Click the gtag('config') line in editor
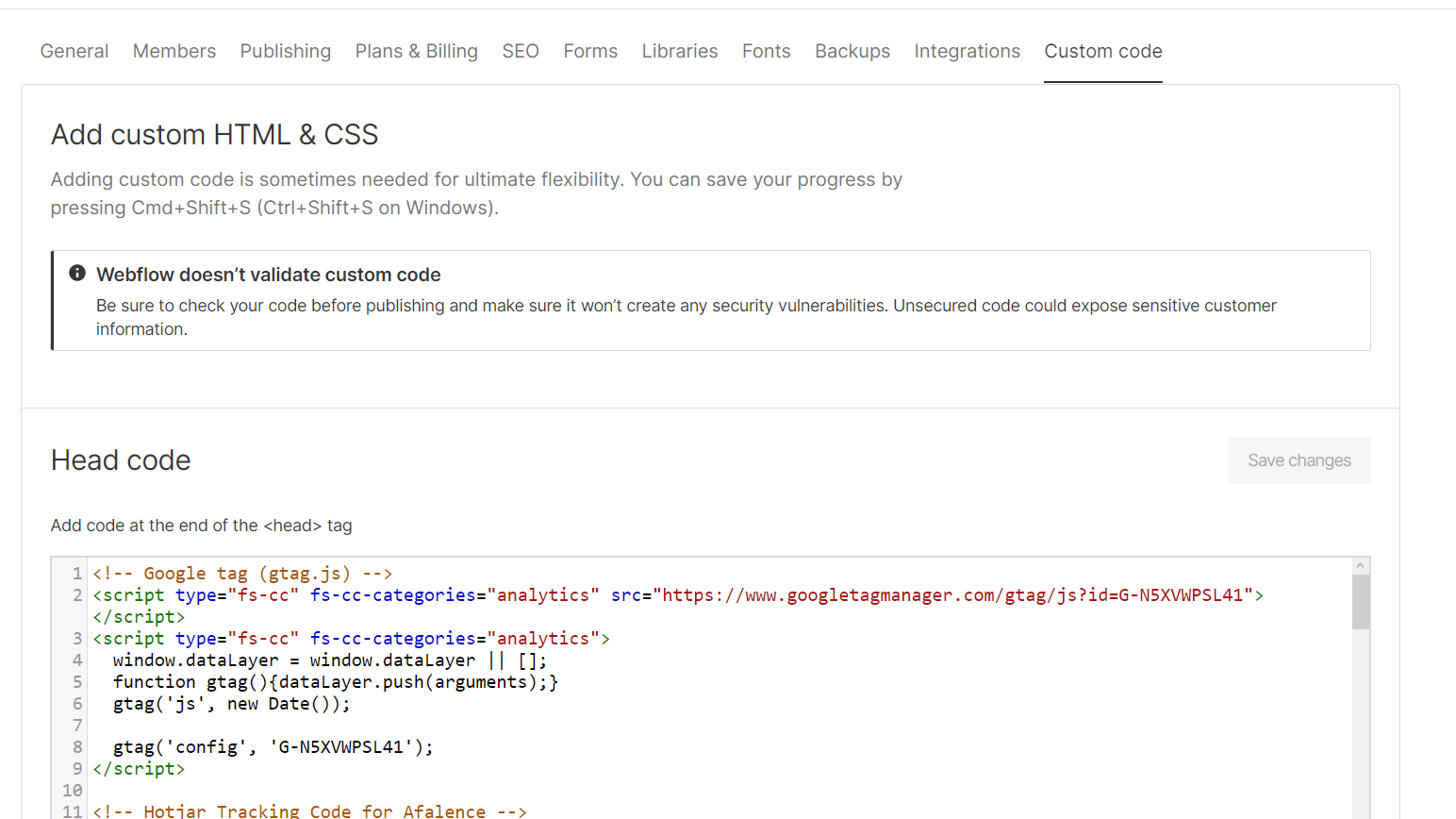This screenshot has width=1456, height=819. (273, 747)
